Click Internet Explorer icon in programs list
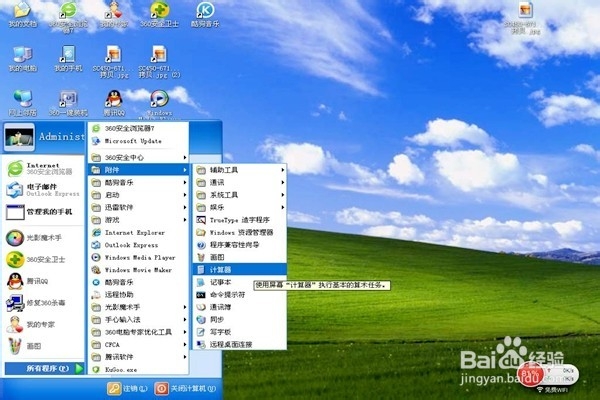Viewport: 600px width, 400px height. [96, 232]
